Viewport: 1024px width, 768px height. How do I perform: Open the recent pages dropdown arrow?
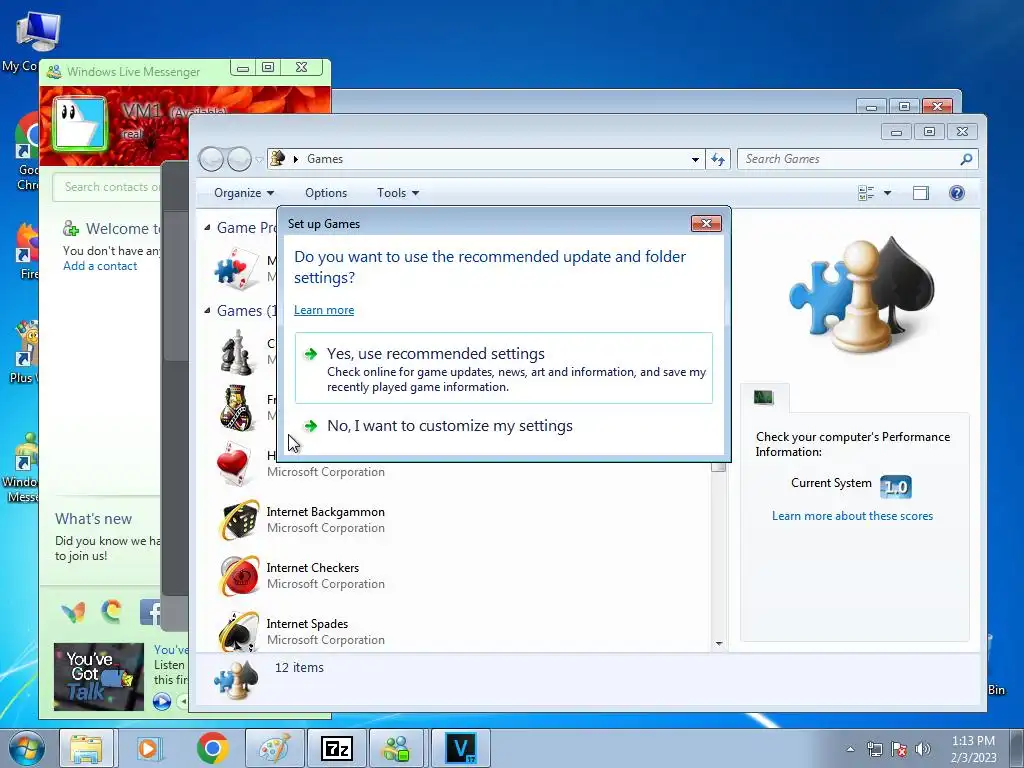[x=259, y=159]
